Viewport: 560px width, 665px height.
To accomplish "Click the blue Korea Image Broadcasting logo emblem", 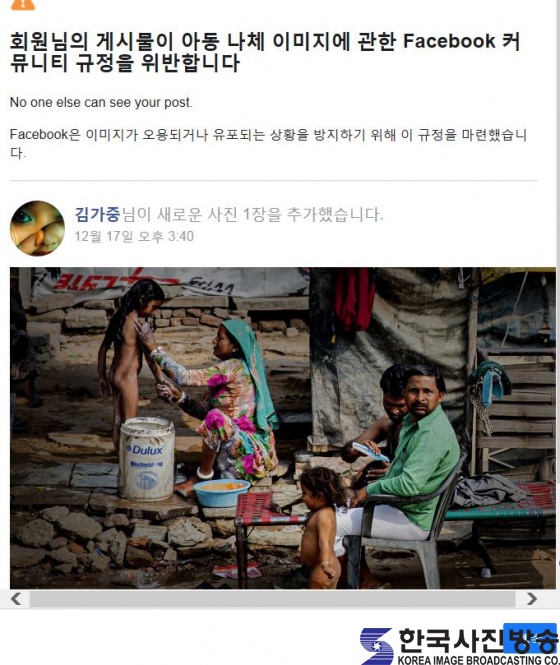I will pyautogui.click(x=376, y=645).
